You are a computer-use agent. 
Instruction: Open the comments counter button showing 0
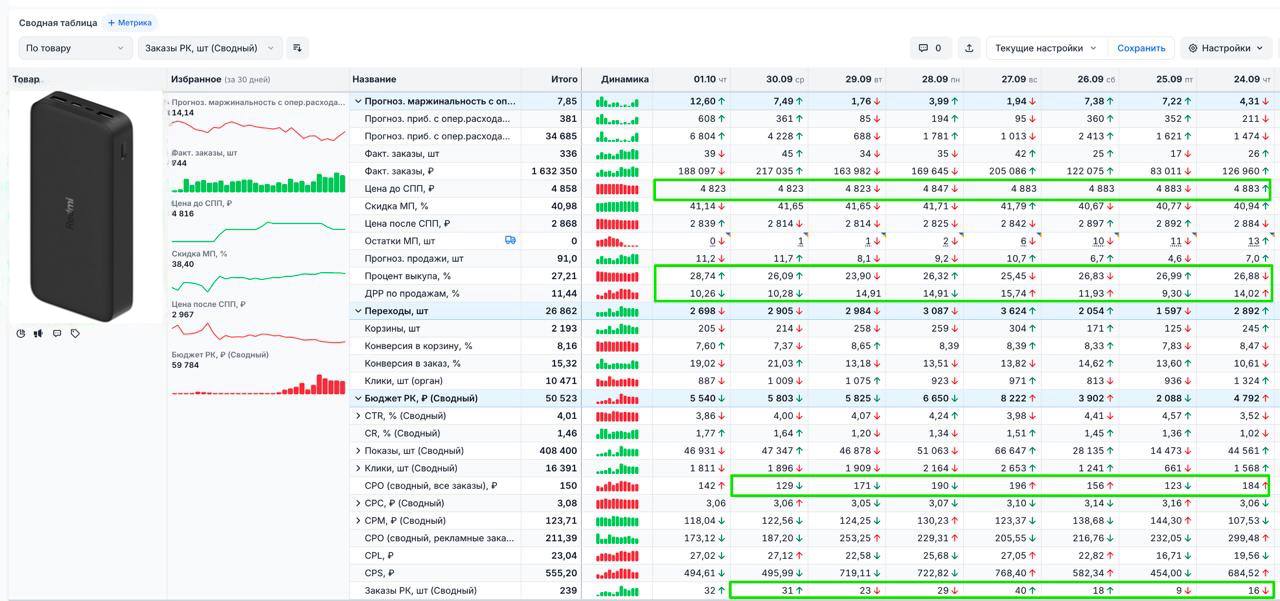pyautogui.click(x=930, y=48)
